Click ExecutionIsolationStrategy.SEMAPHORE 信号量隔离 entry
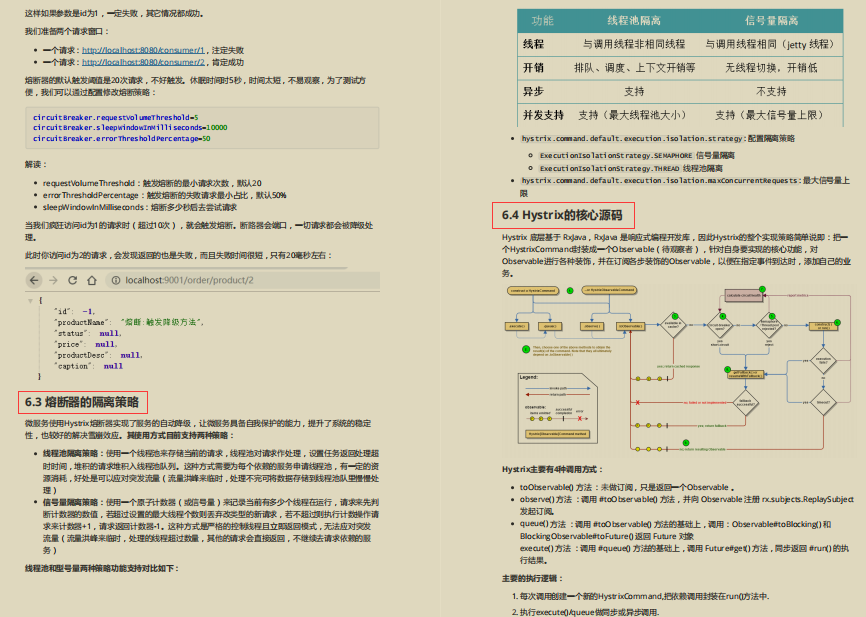 (x=637, y=156)
